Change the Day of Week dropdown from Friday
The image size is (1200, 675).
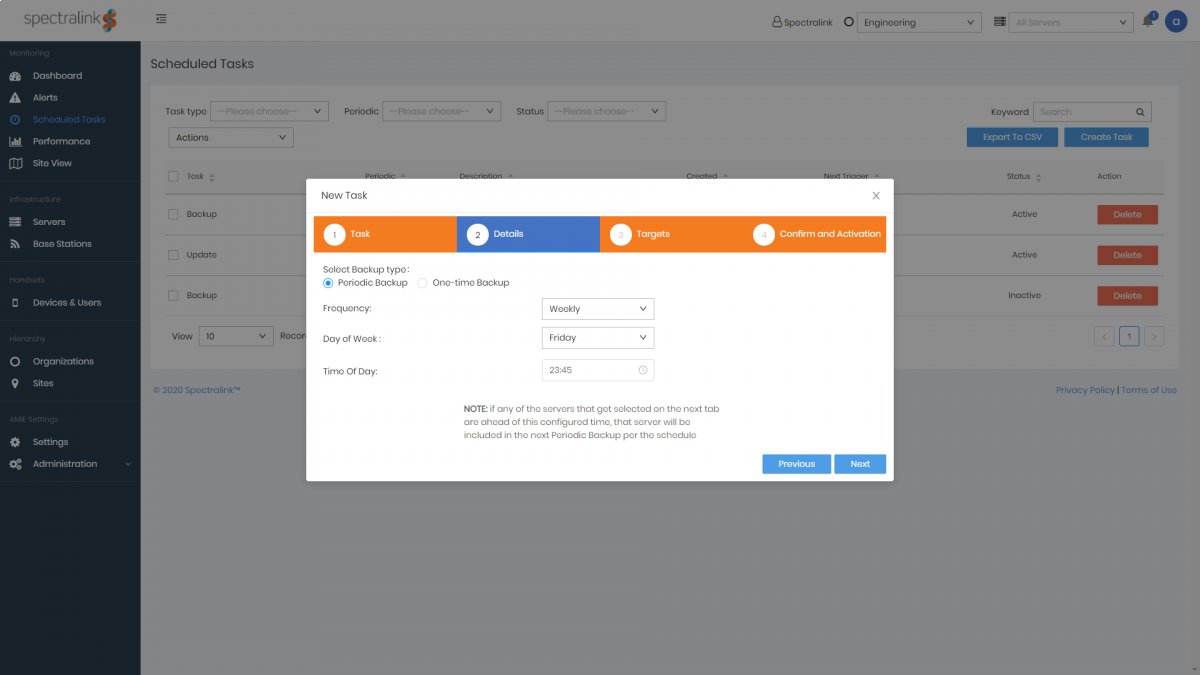pyautogui.click(x=597, y=338)
